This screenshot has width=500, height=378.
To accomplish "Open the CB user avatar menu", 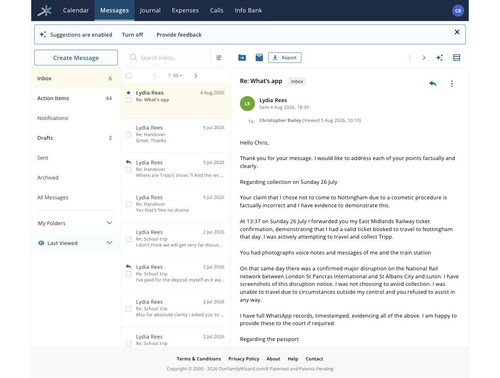I will click(458, 11).
